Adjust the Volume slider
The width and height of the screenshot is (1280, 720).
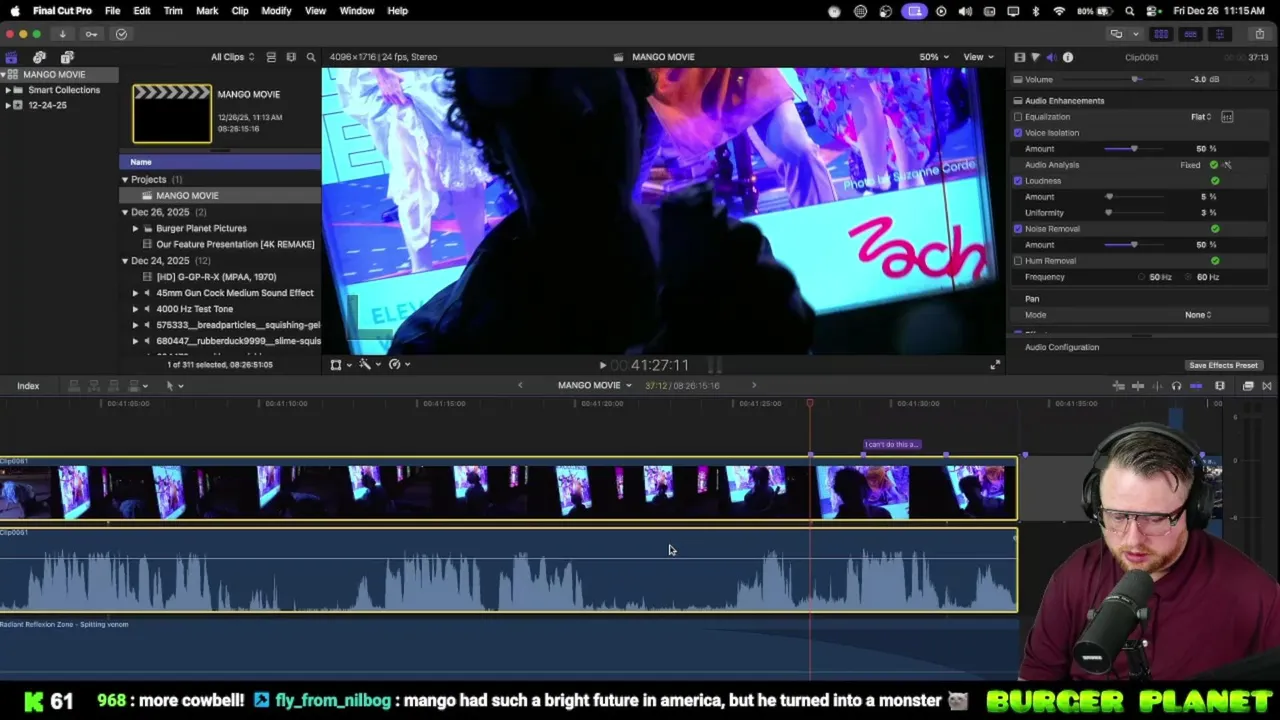(x=1135, y=79)
